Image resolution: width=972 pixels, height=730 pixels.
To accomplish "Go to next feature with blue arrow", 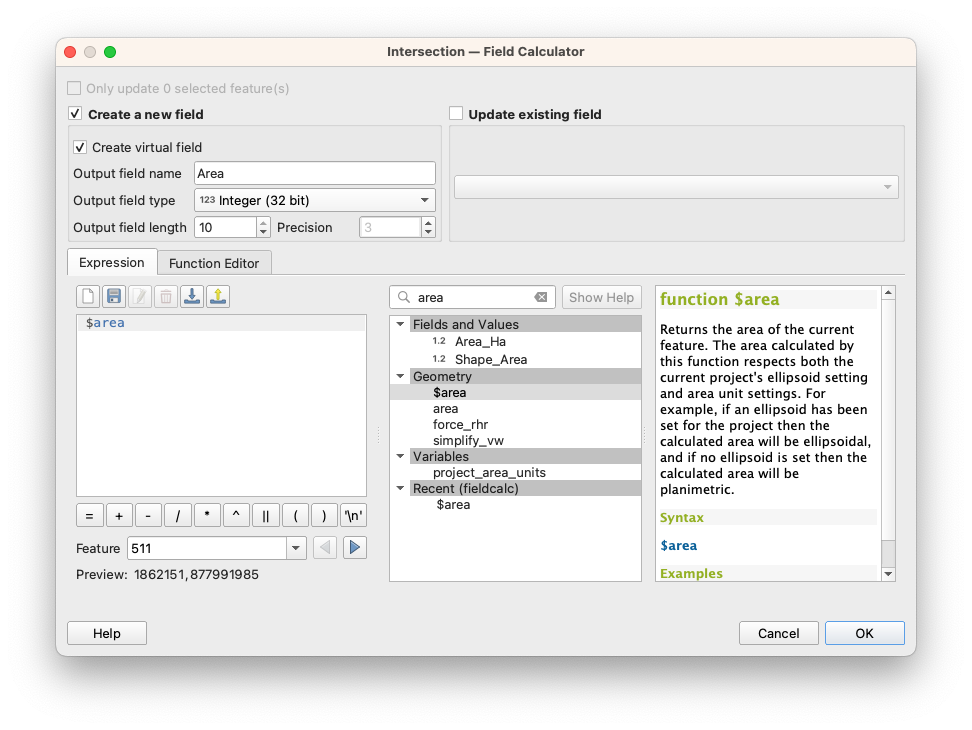I will [354, 548].
